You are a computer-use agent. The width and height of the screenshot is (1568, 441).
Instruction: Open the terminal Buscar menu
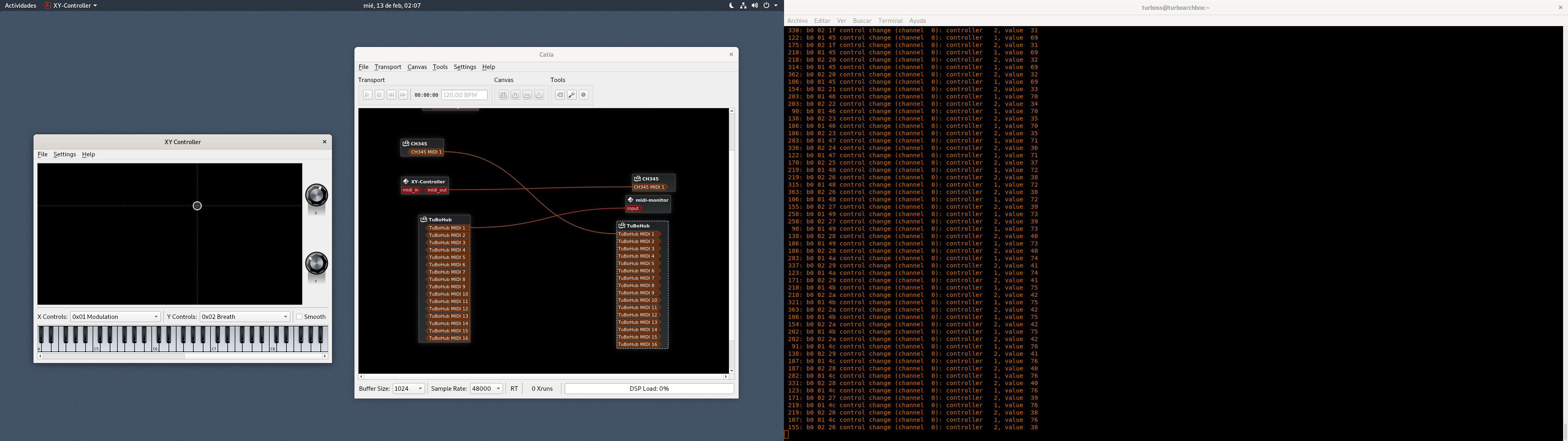click(x=862, y=21)
